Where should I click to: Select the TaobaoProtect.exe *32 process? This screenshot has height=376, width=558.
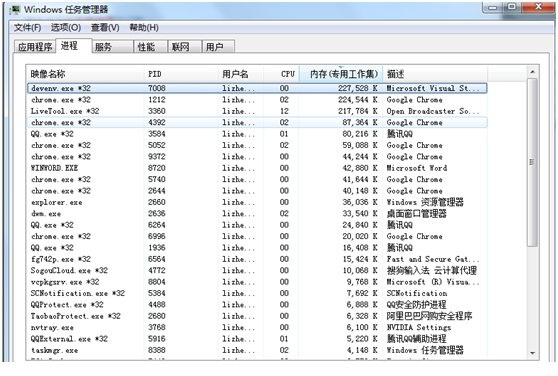257,316
